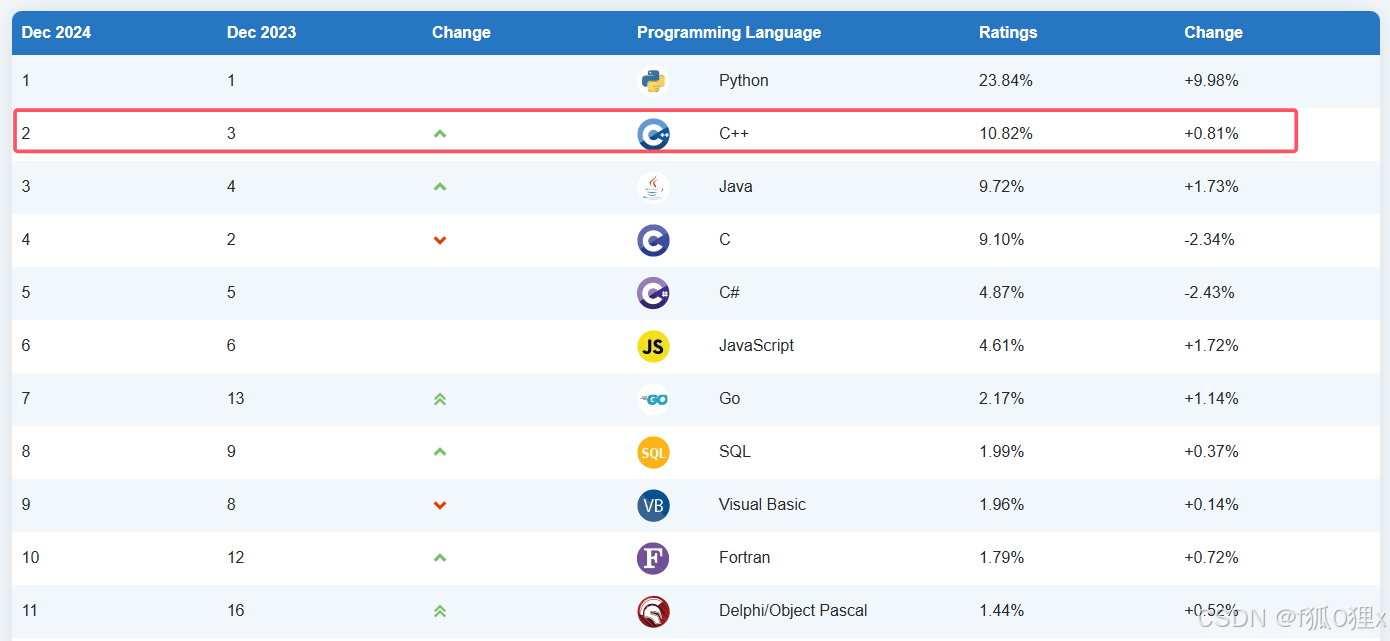Click the +0.37% change value
The width and height of the screenshot is (1390, 641).
pyautogui.click(x=1212, y=451)
